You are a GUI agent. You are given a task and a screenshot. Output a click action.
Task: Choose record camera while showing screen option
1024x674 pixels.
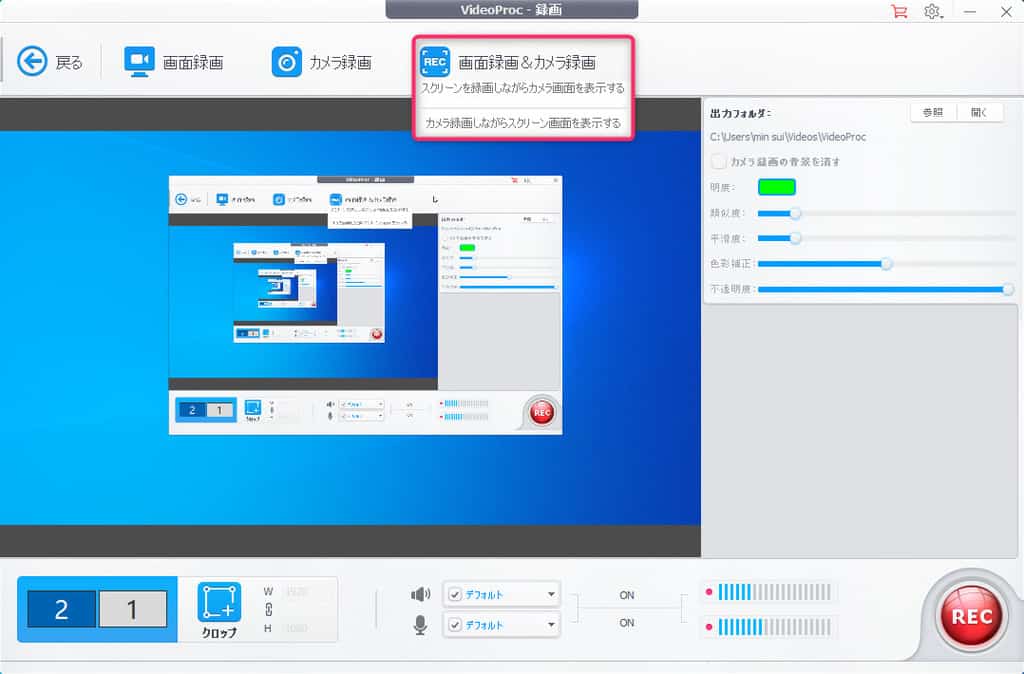[522, 123]
